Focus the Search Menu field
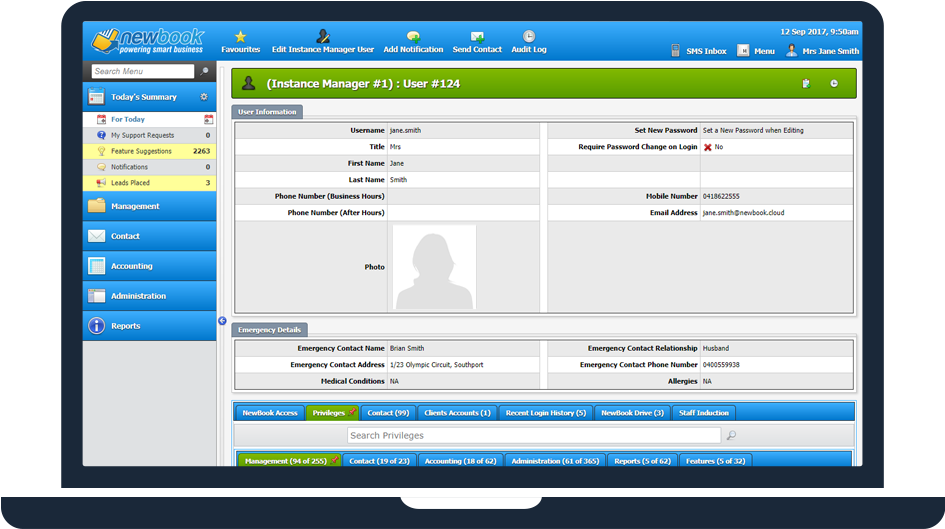The image size is (945, 529). point(143,71)
